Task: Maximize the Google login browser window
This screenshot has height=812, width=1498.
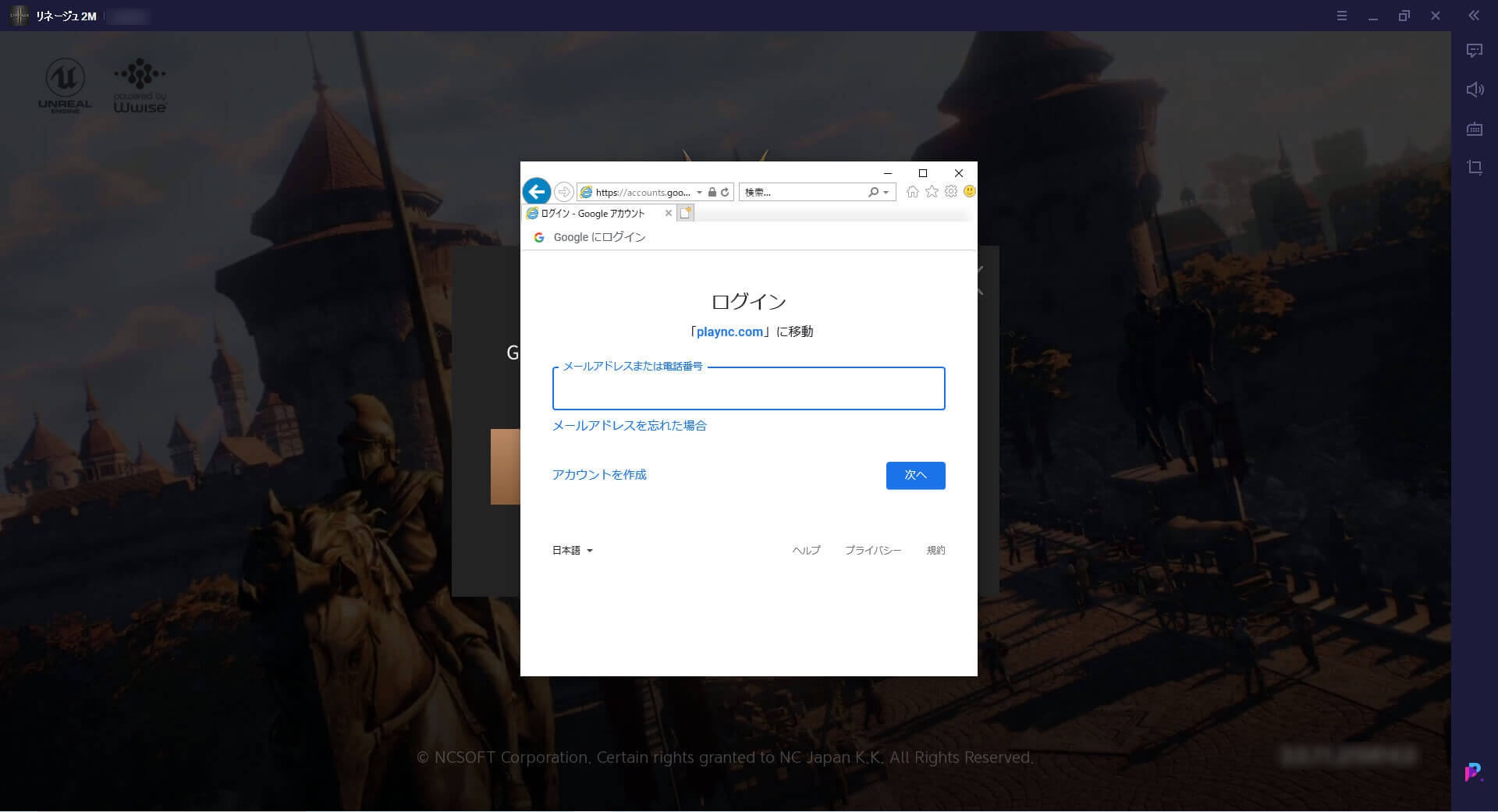Action: (923, 173)
